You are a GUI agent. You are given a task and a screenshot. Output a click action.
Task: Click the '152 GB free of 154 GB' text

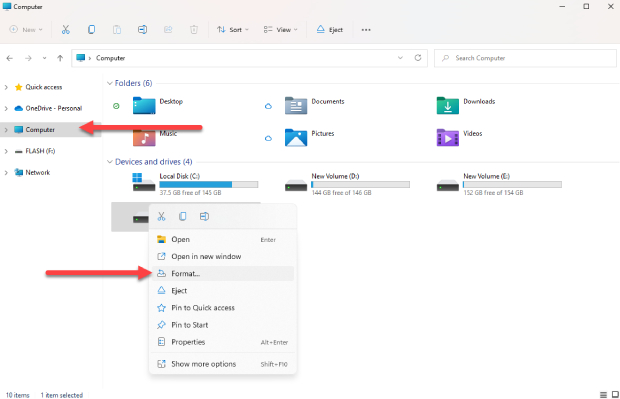coord(493,193)
